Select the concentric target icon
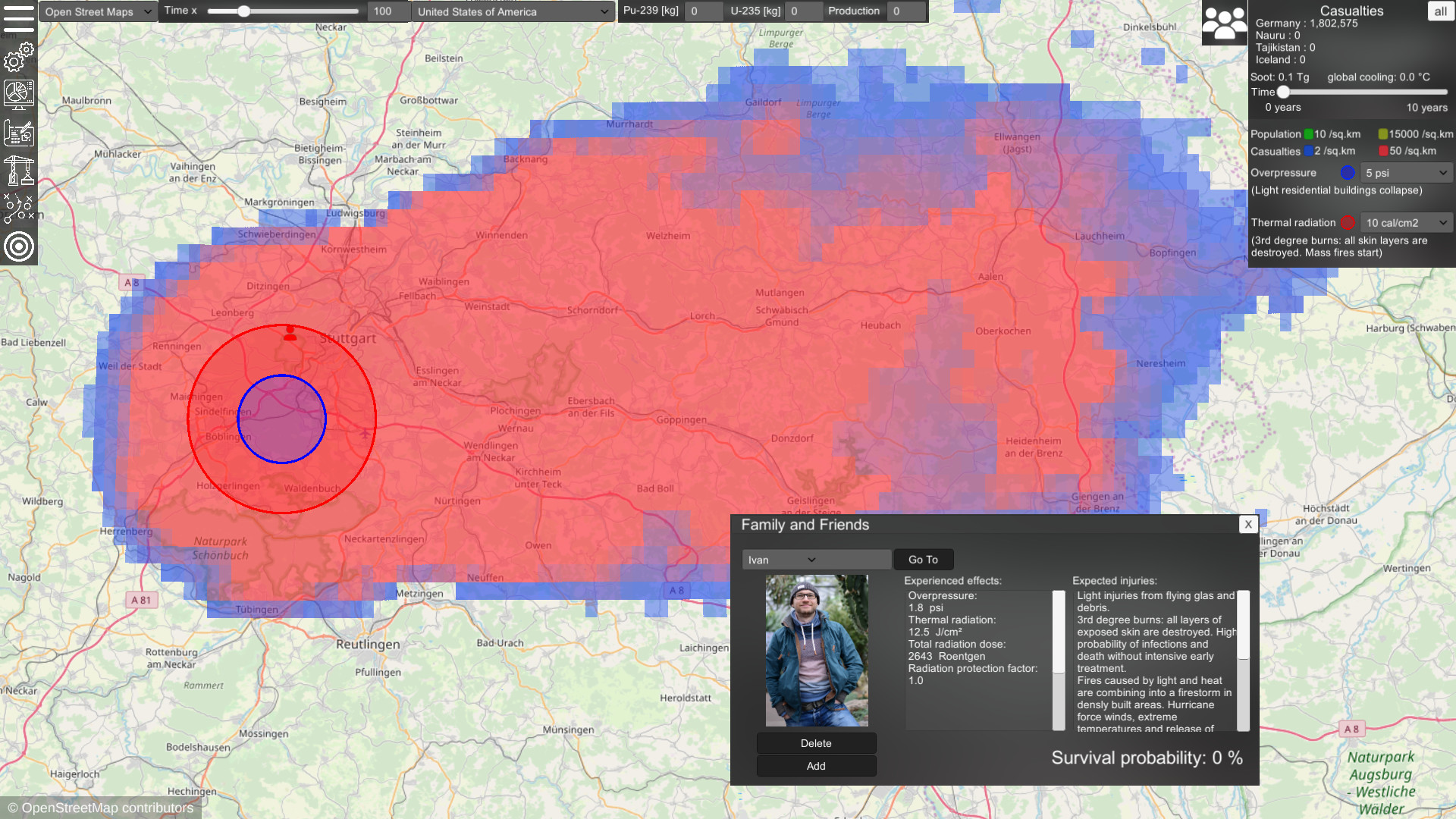Image resolution: width=1456 pixels, height=819 pixels. (x=18, y=246)
